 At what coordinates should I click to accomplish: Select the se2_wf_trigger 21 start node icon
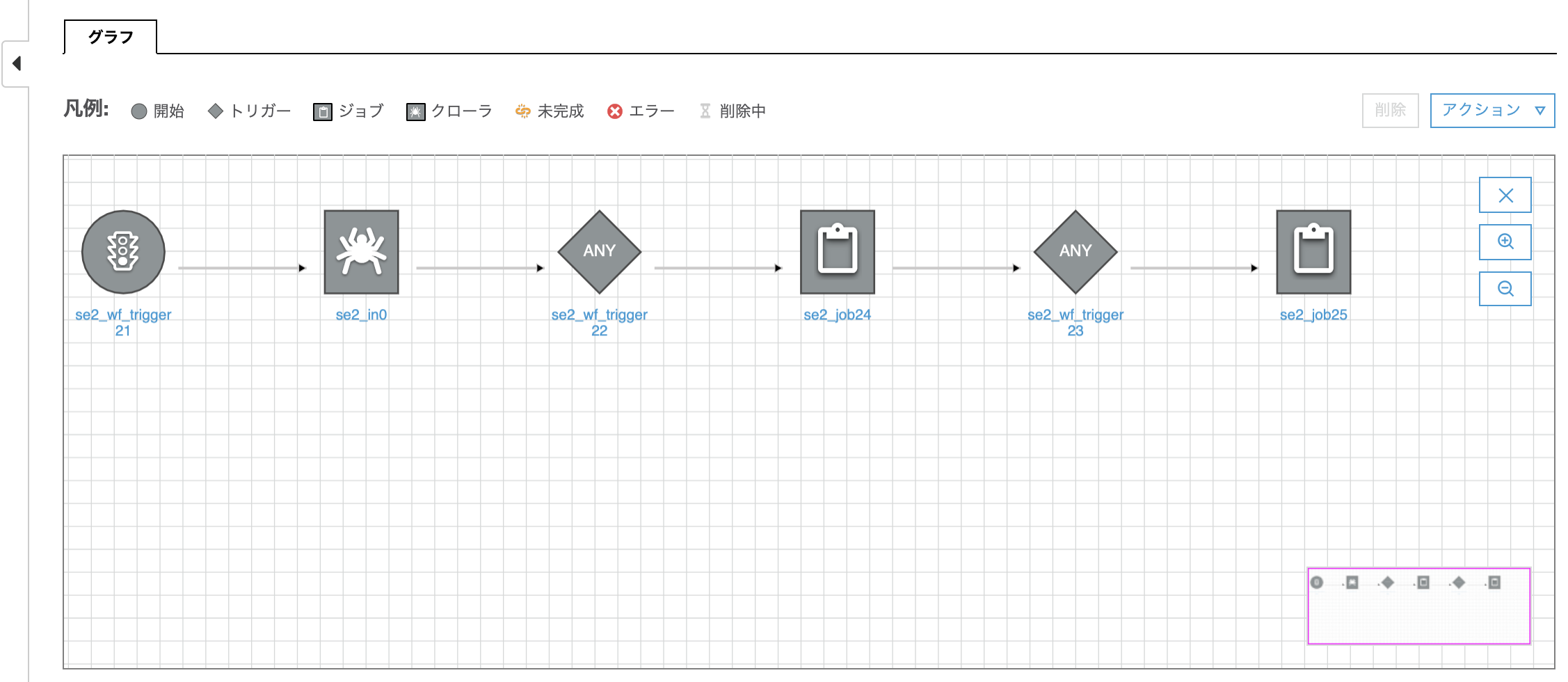(x=123, y=252)
